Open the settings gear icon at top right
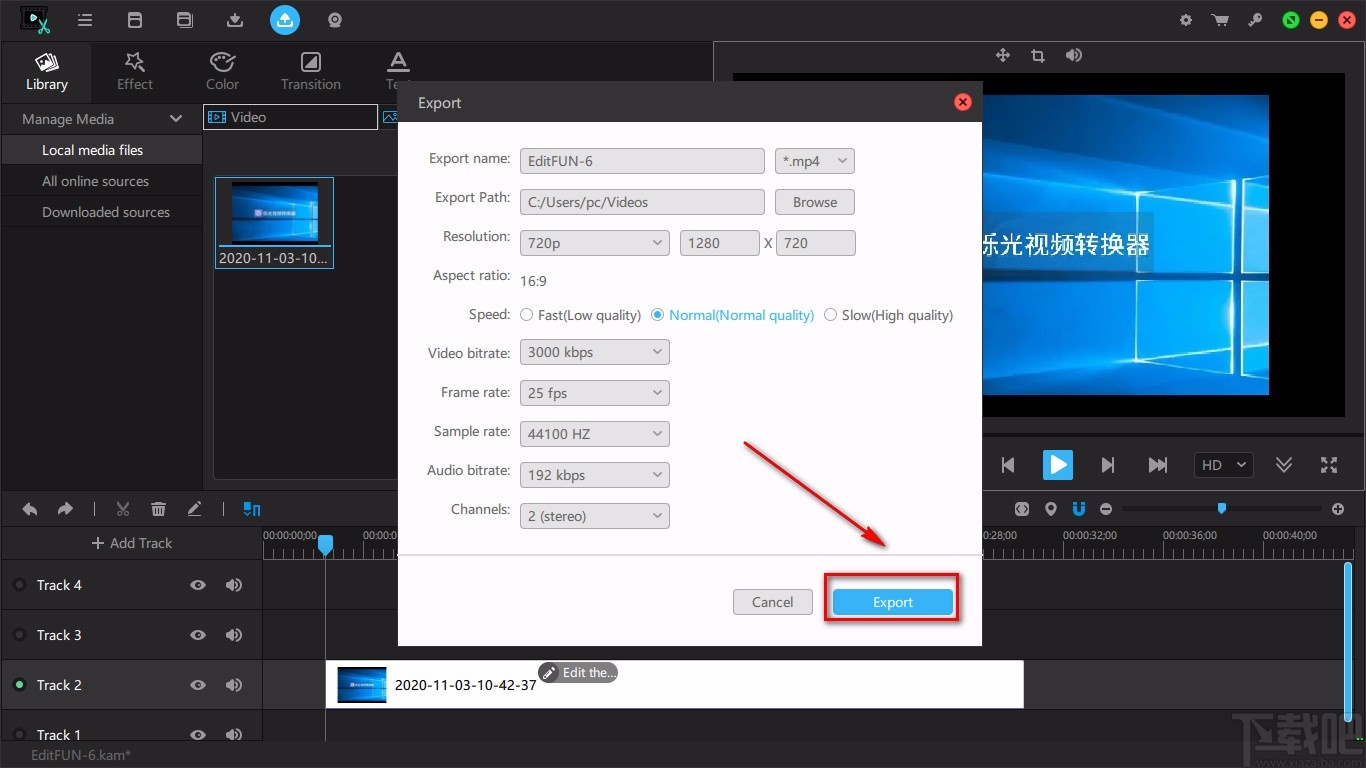1366x768 pixels. [x=1186, y=20]
